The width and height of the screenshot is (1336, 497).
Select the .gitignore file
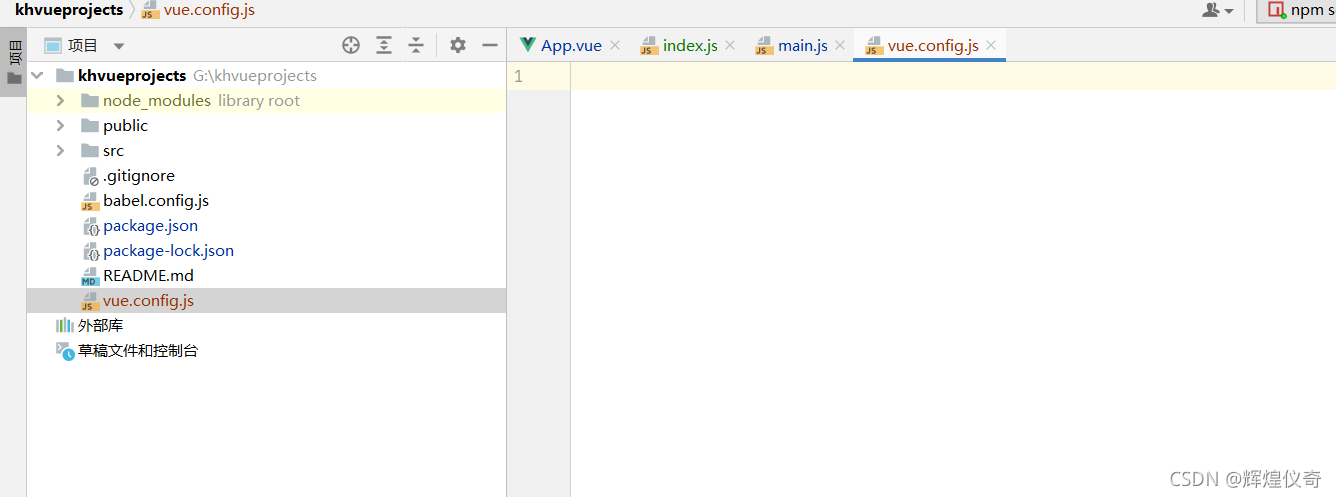[139, 176]
